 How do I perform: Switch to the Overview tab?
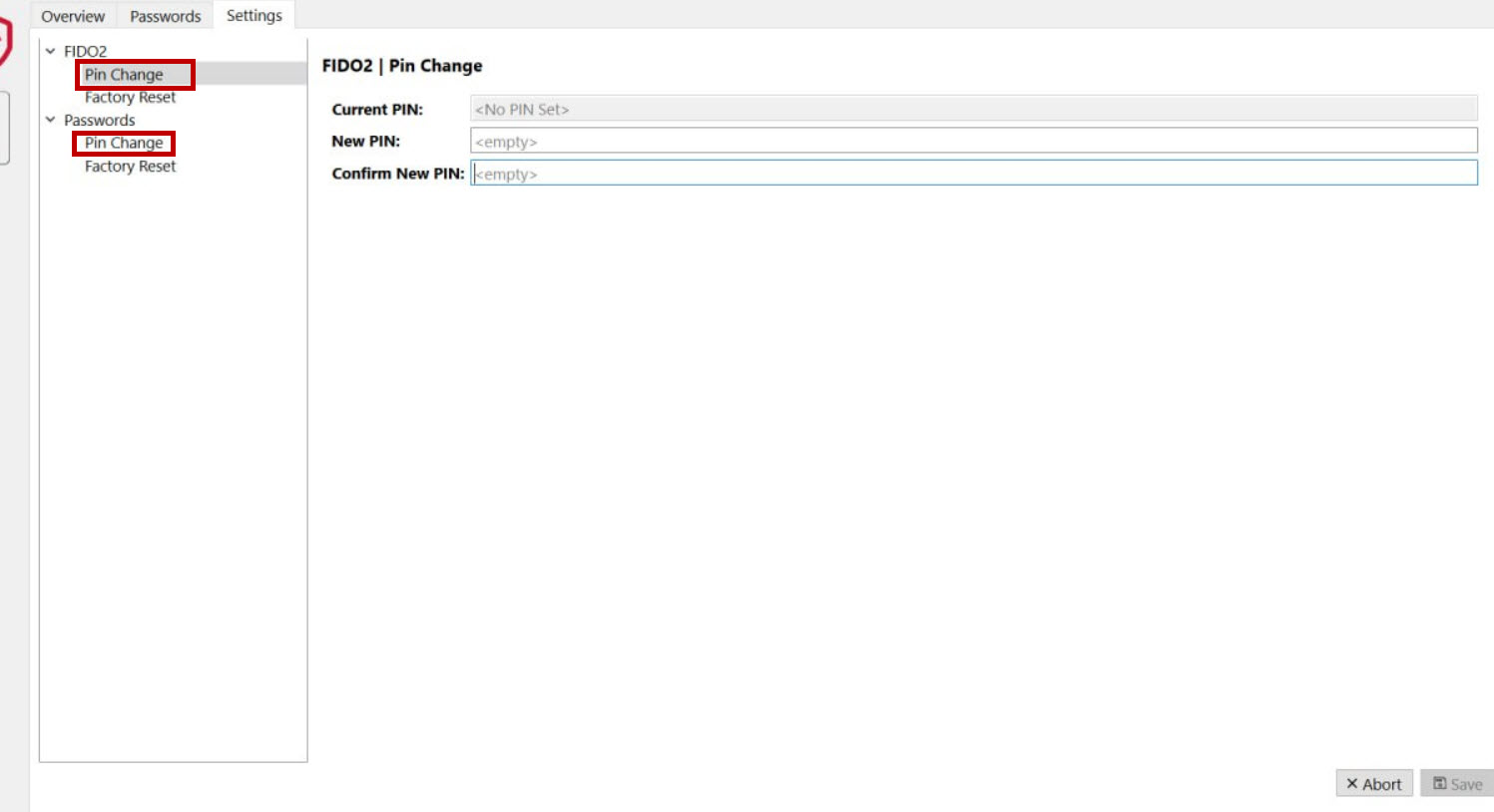[73, 16]
